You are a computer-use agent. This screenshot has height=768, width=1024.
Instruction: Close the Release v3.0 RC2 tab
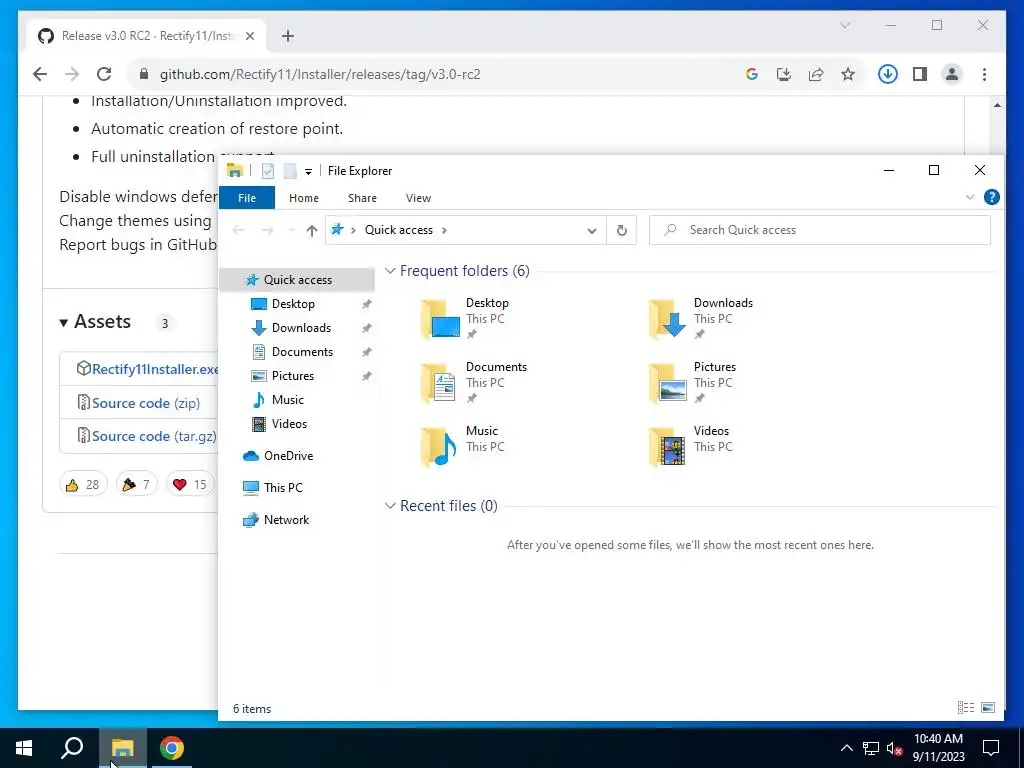[x=249, y=36]
